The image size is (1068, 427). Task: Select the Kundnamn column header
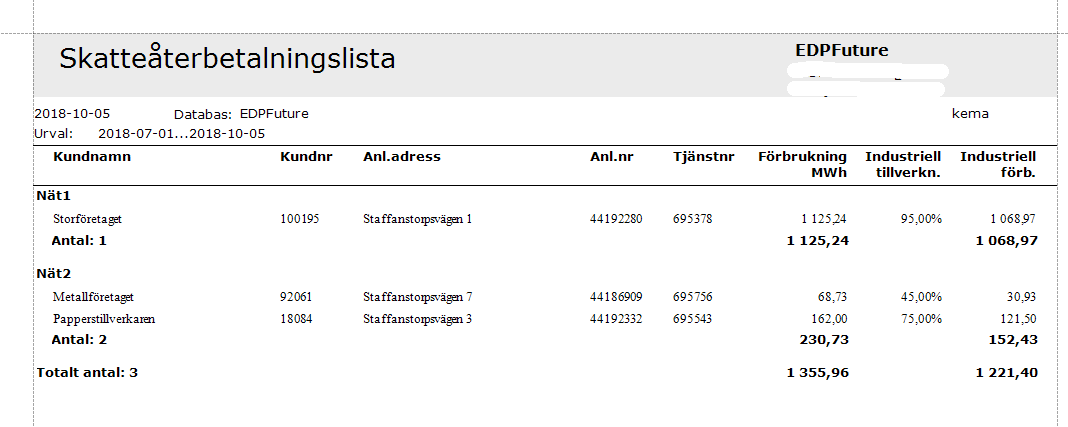tap(92, 157)
